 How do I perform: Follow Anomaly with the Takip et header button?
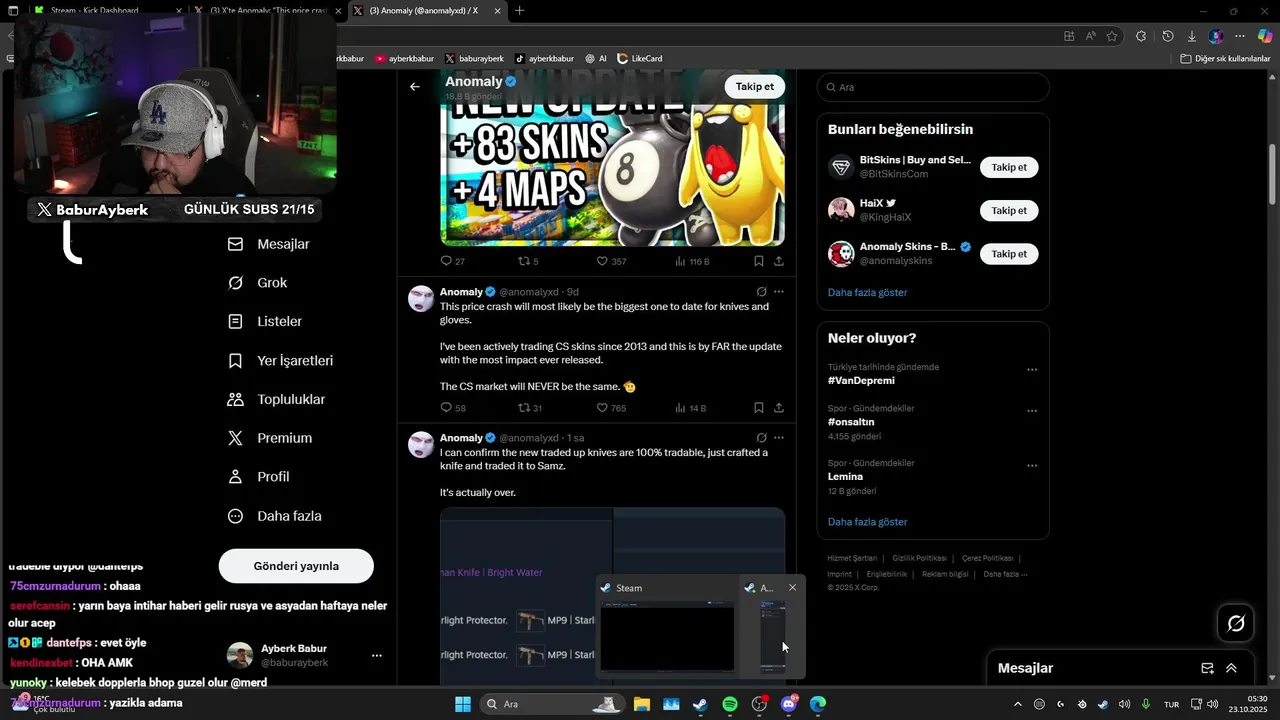point(755,87)
